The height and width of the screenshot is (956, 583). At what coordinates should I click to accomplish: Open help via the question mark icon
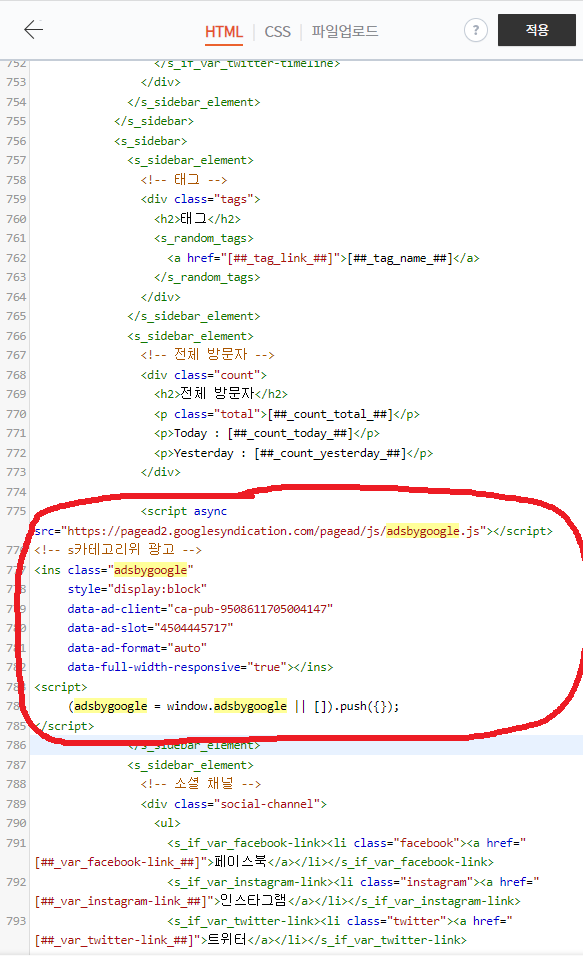pyautogui.click(x=476, y=30)
